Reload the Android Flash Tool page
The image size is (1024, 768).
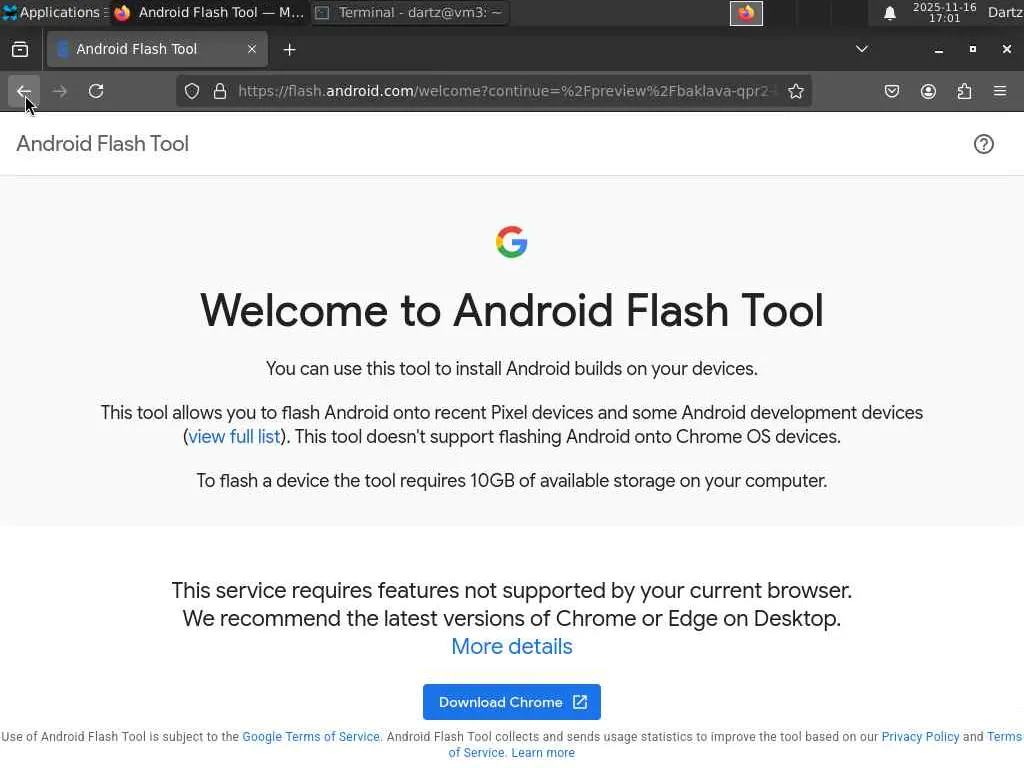click(x=96, y=91)
